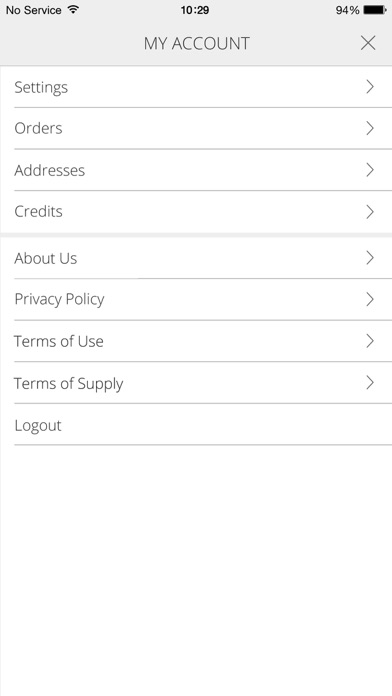
Task: Open the Terms of Supply
Action: (196, 383)
